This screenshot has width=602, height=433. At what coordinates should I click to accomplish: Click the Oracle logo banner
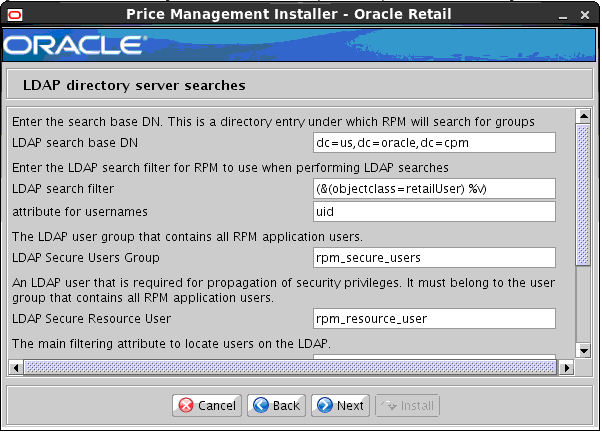point(299,45)
